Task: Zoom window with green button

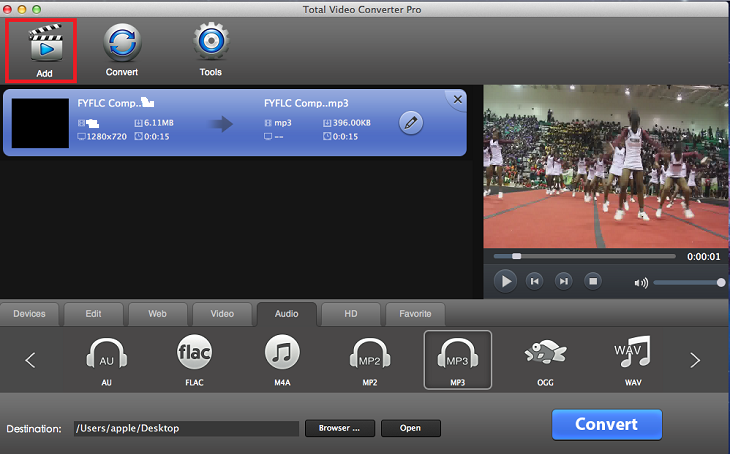Action: [36, 9]
